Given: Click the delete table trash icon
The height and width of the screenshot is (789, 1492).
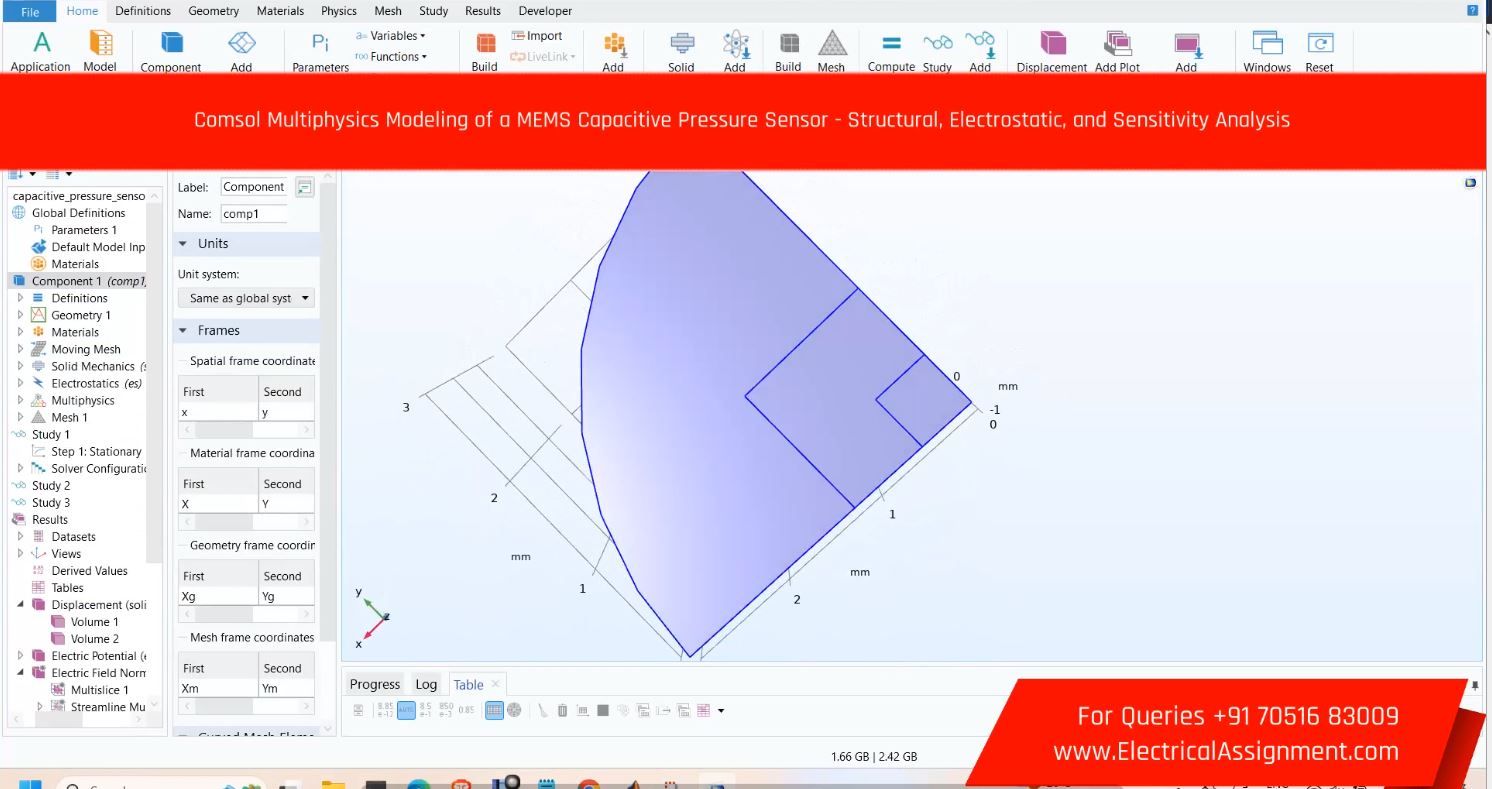Looking at the screenshot, I should (x=563, y=711).
